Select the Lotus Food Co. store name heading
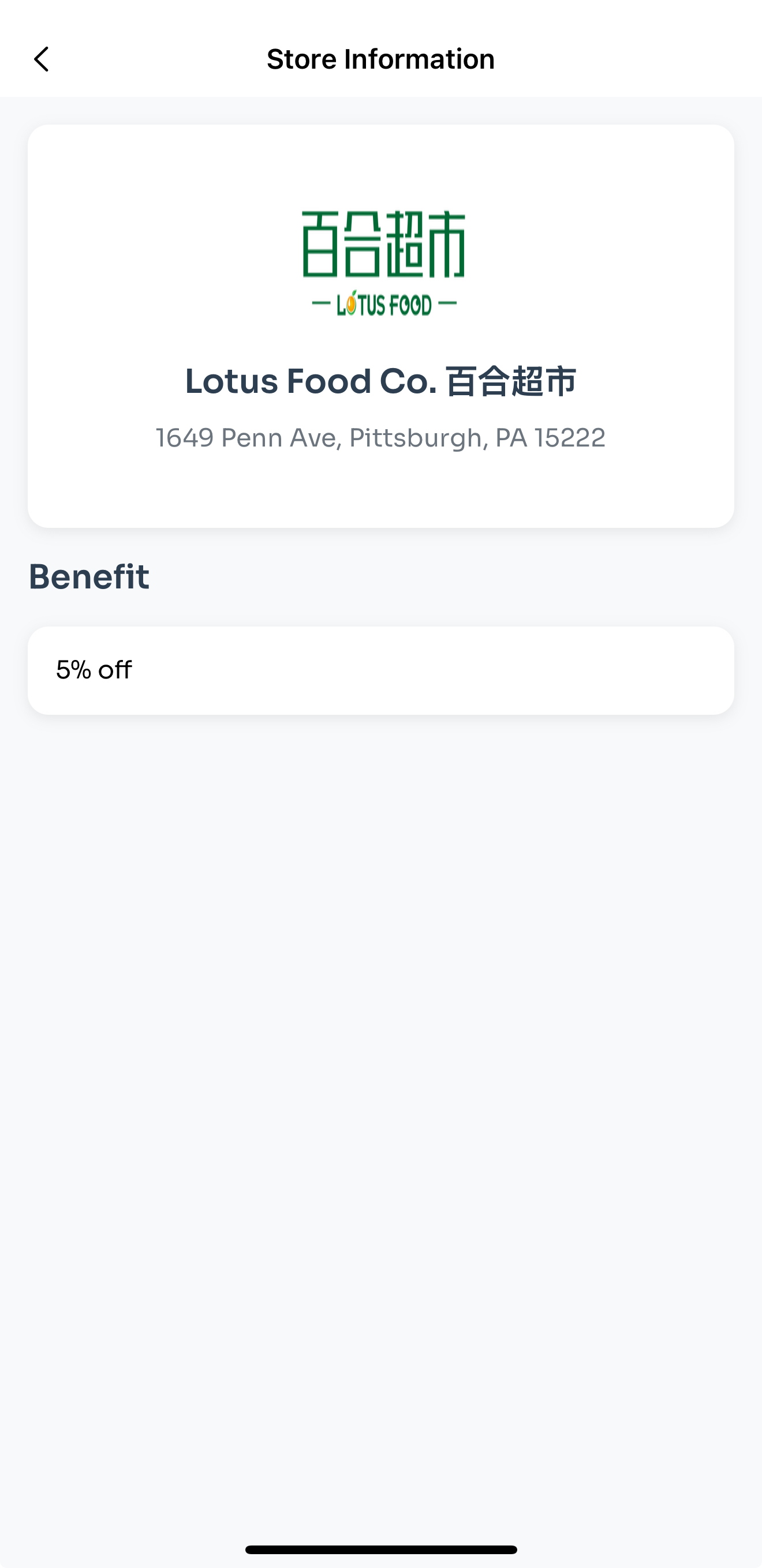Image resolution: width=762 pixels, height=1568 pixels. [380, 381]
